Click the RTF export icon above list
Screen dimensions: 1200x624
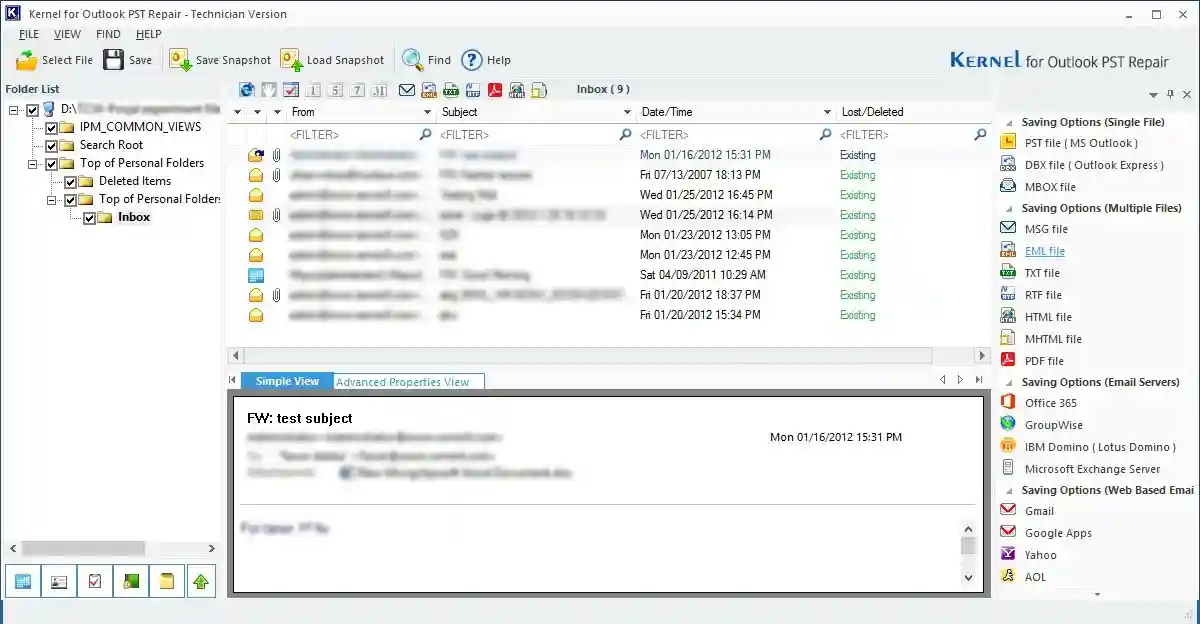[x=473, y=90]
